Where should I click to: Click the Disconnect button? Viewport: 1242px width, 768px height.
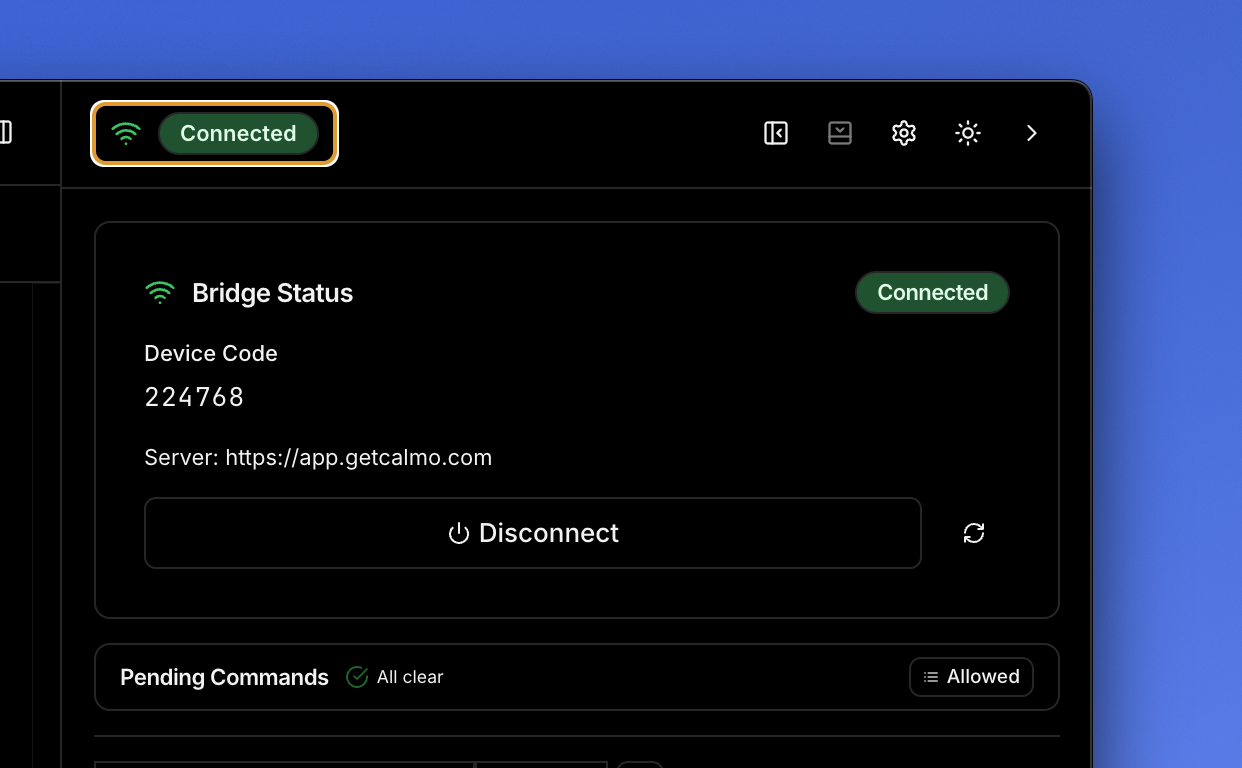(532, 533)
